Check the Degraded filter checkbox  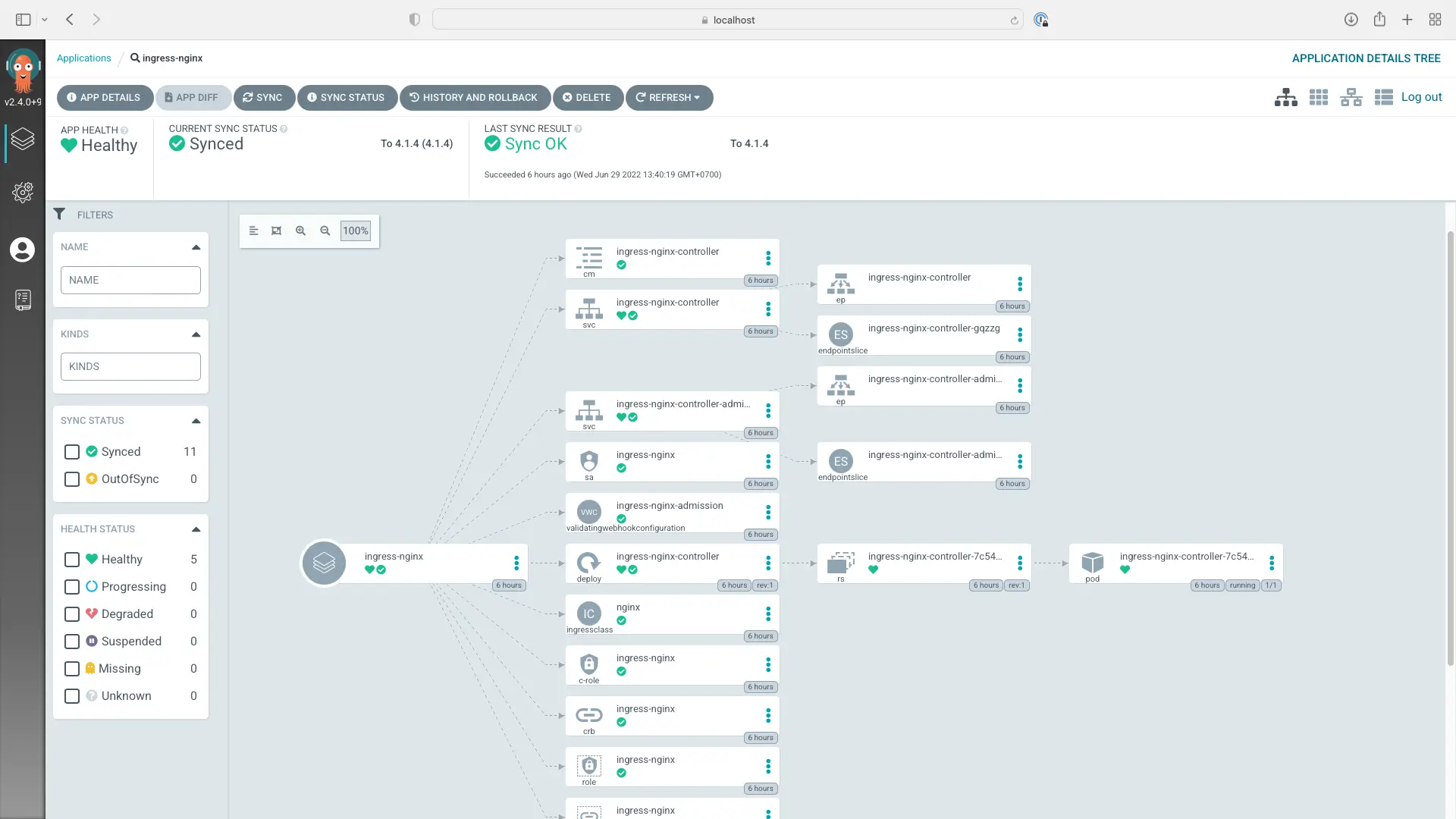72,614
